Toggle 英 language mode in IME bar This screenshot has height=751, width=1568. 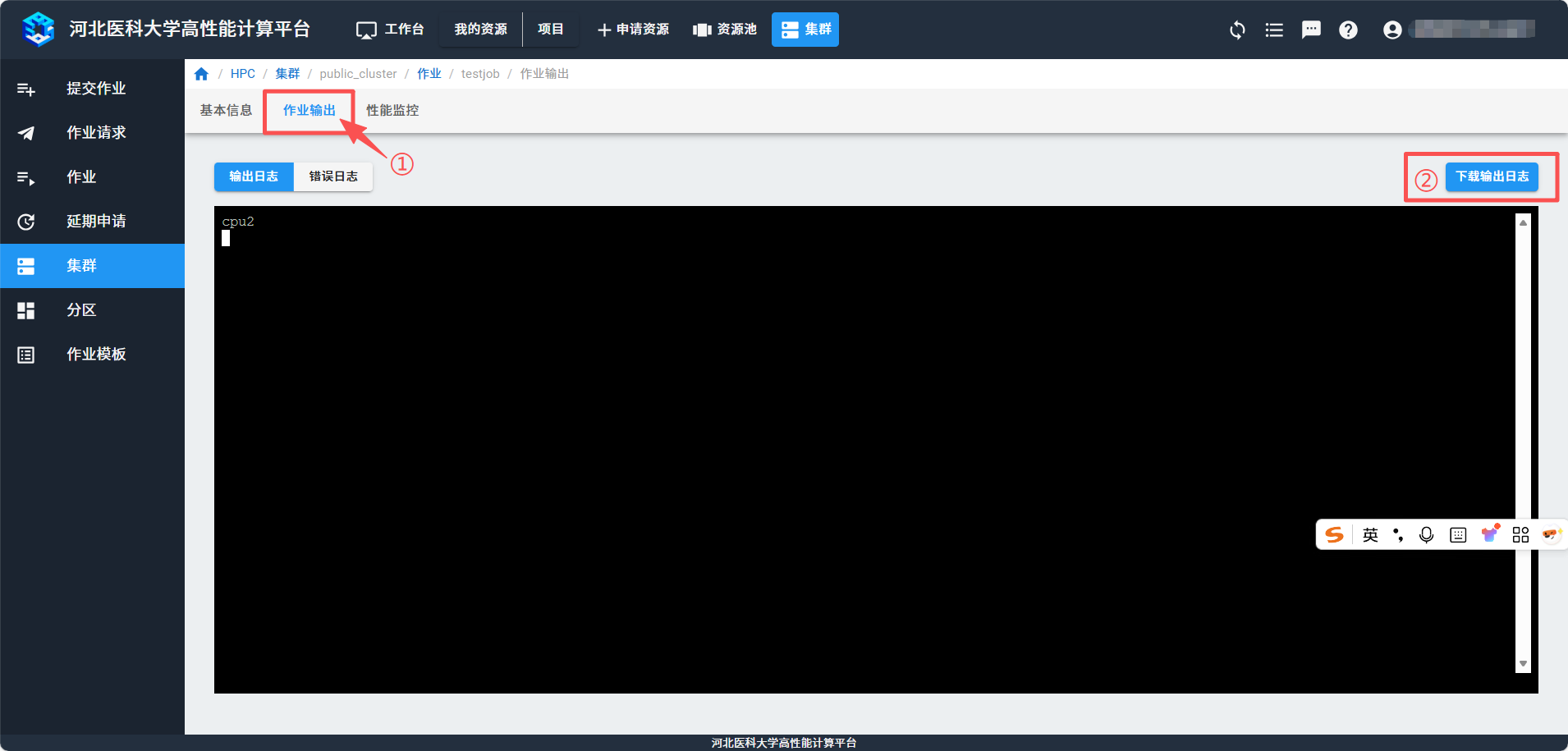pyautogui.click(x=1370, y=535)
